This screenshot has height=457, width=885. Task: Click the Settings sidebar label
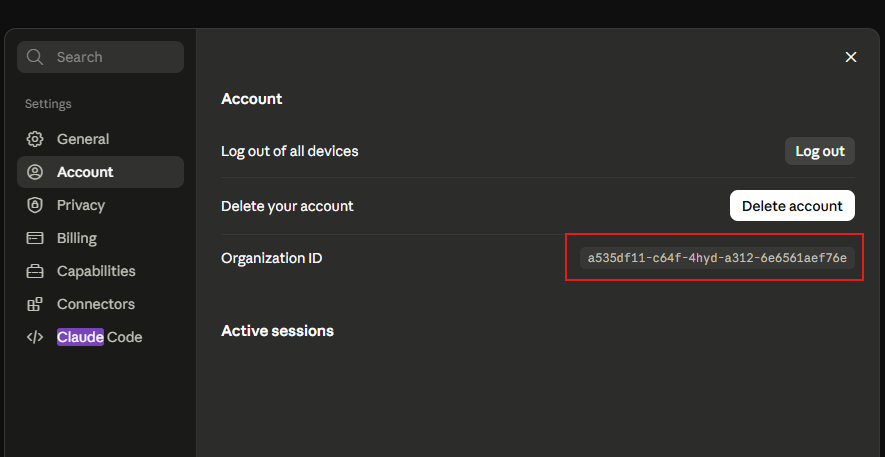[x=48, y=104]
